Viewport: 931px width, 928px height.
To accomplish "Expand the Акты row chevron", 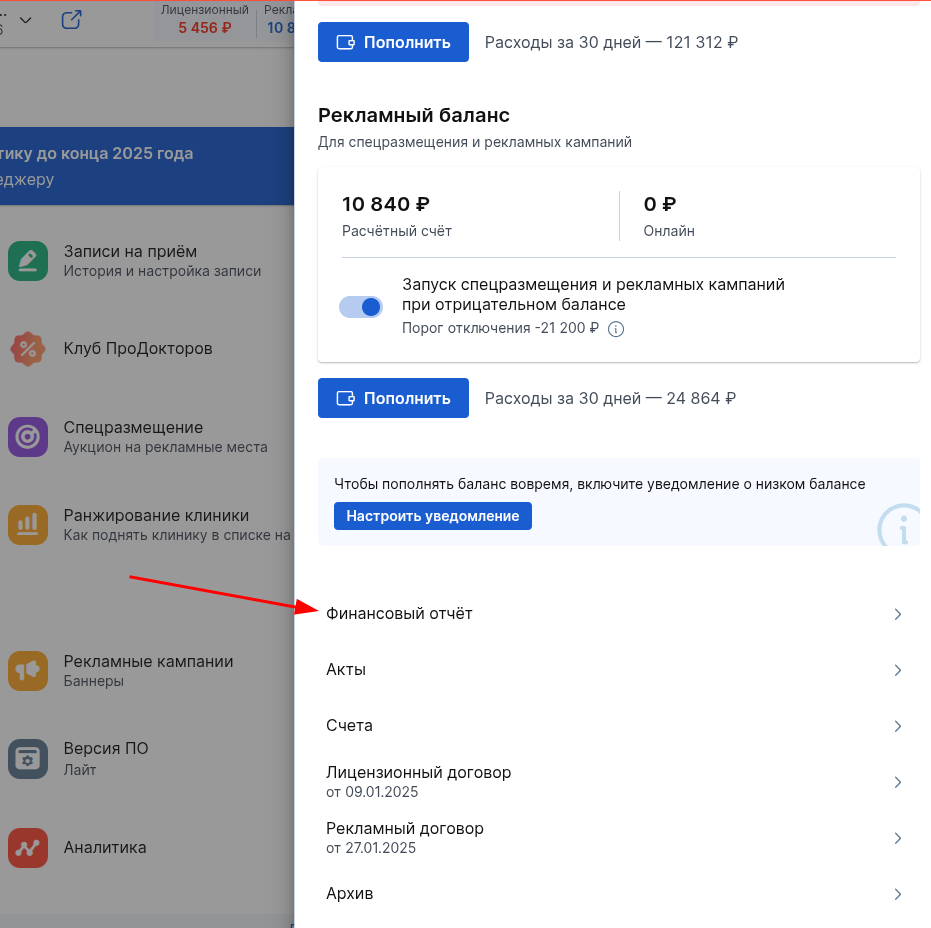I will pos(897,670).
